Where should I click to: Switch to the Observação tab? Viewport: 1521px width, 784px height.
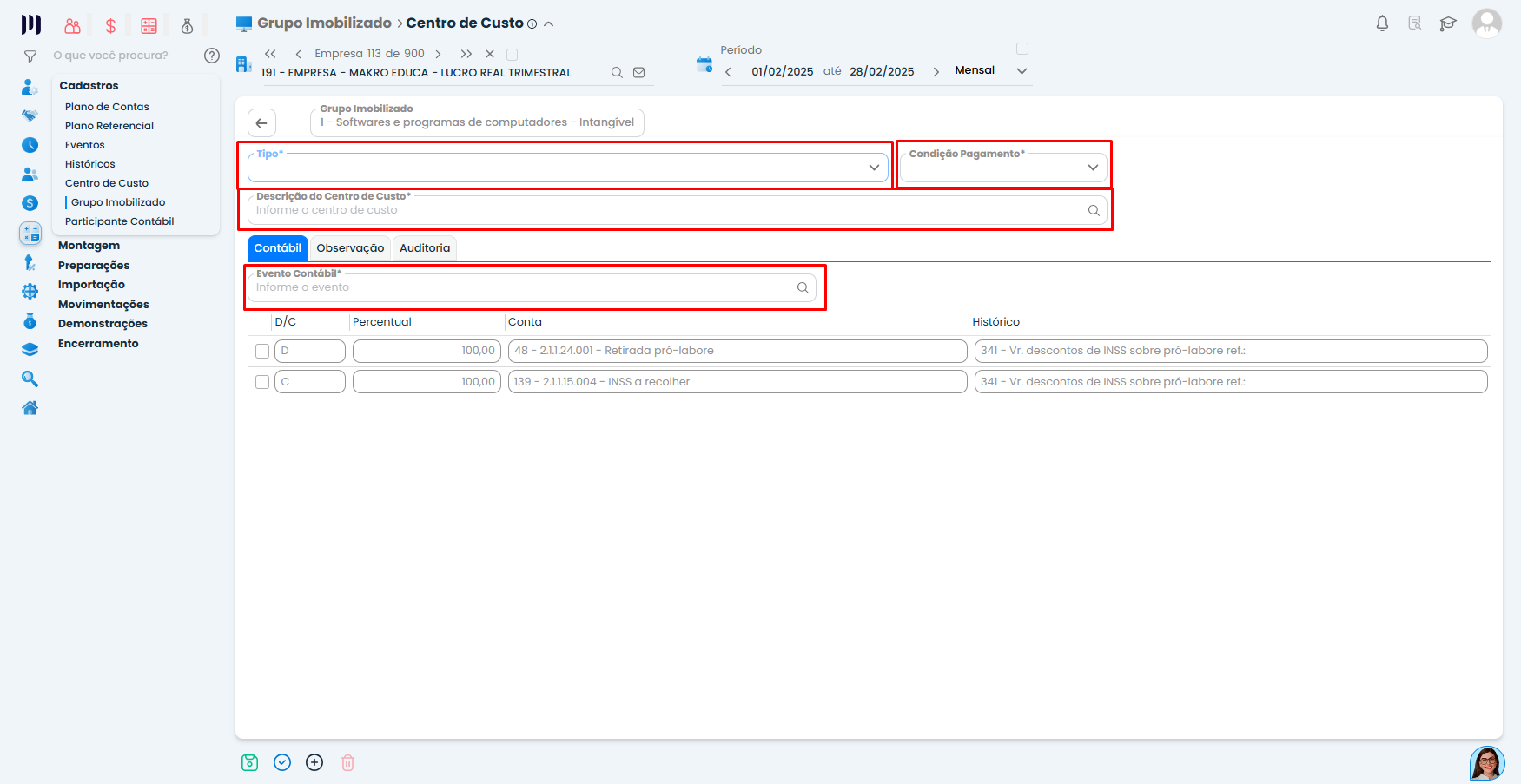click(x=350, y=248)
